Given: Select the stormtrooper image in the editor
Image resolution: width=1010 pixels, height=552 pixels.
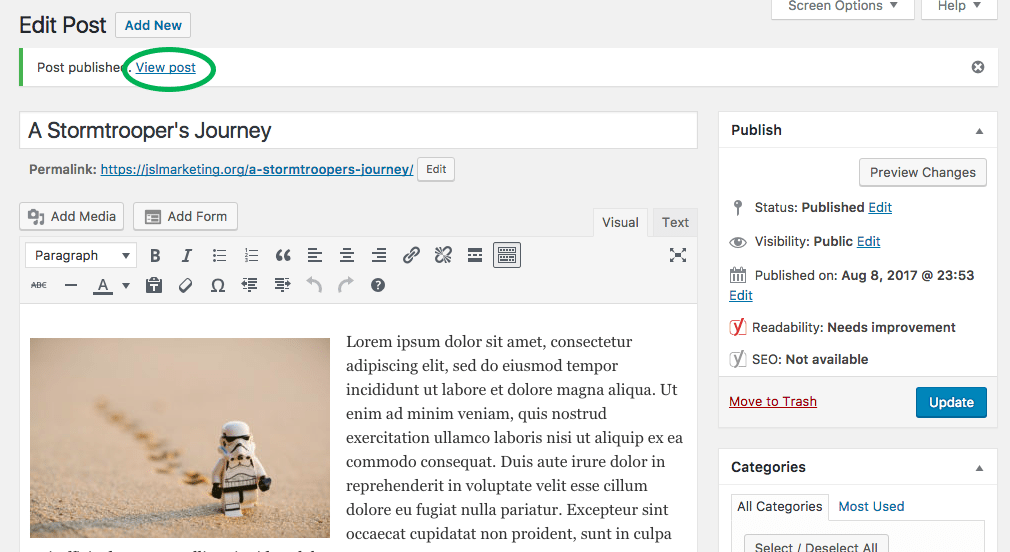Looking at the screenshot, I should (x=180, y=438).
